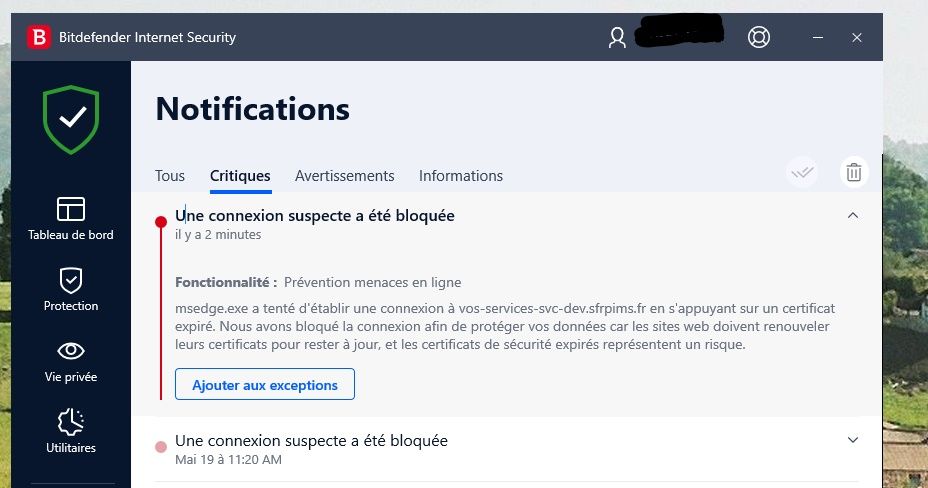Close the Bitdefender window
This screenshot has height=488, width=928.
857,38
